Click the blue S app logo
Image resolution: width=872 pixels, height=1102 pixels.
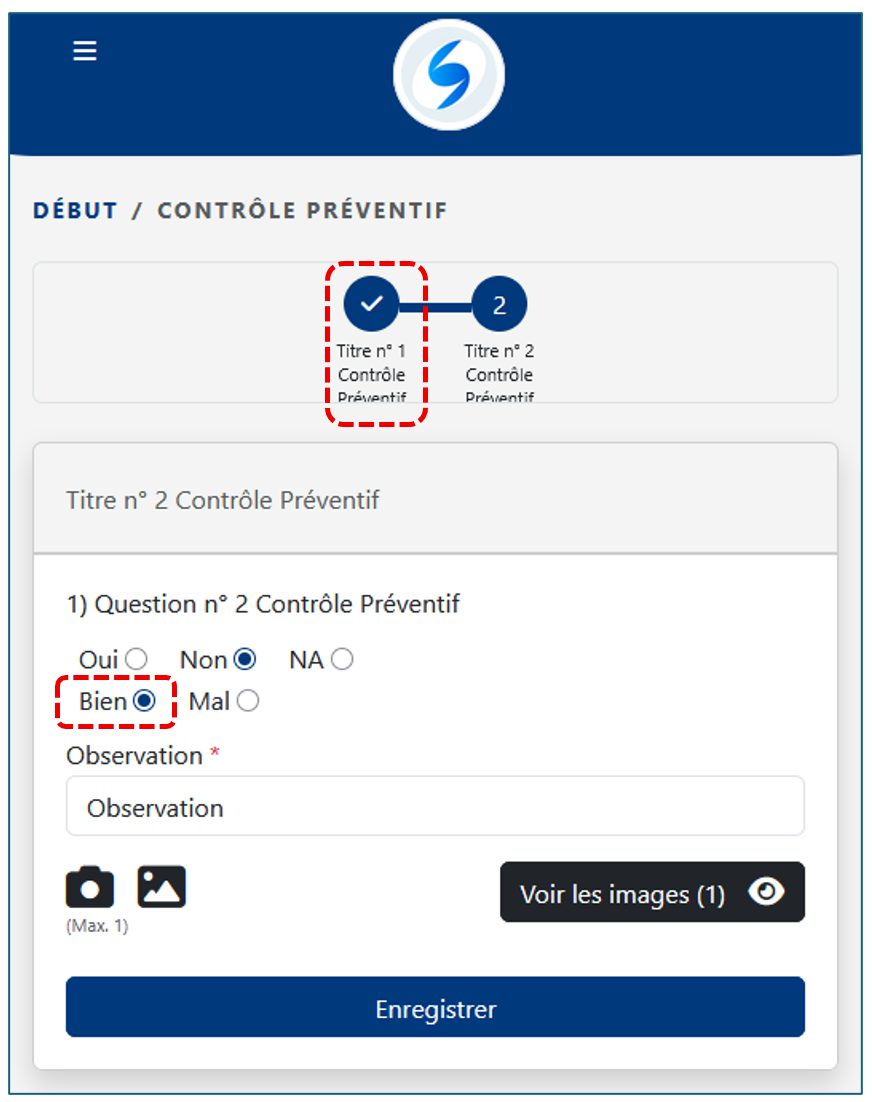tap(449, 75)
